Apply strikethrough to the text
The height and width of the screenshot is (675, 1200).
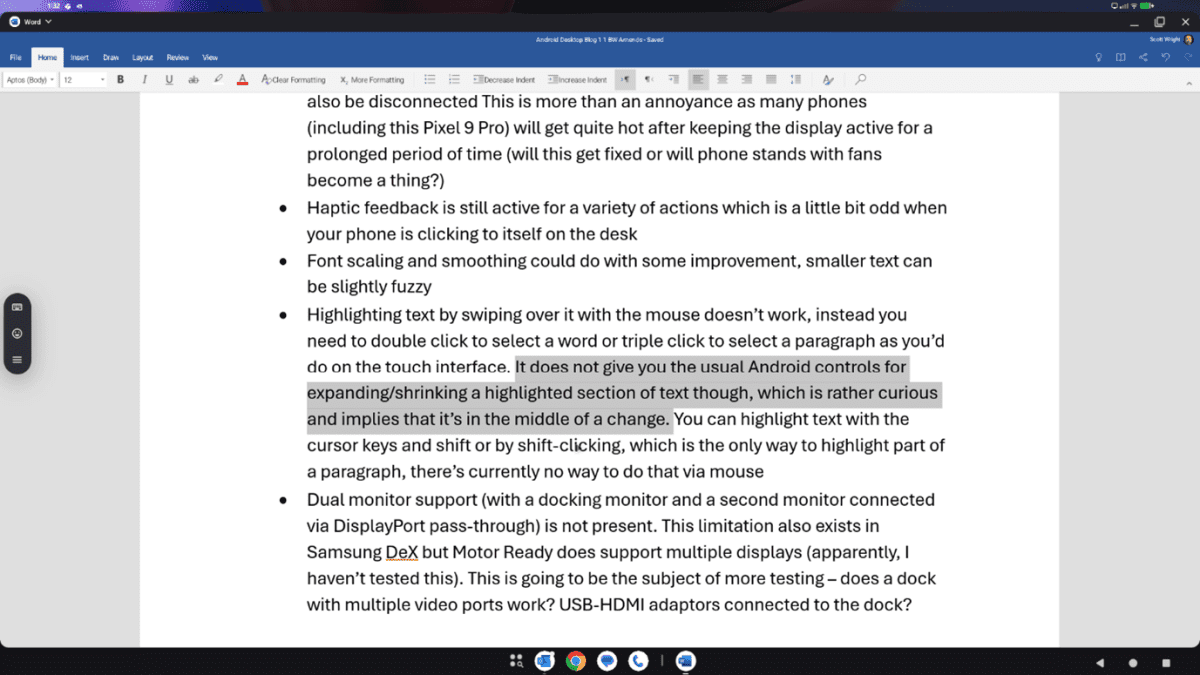click(x=193, y=79)
